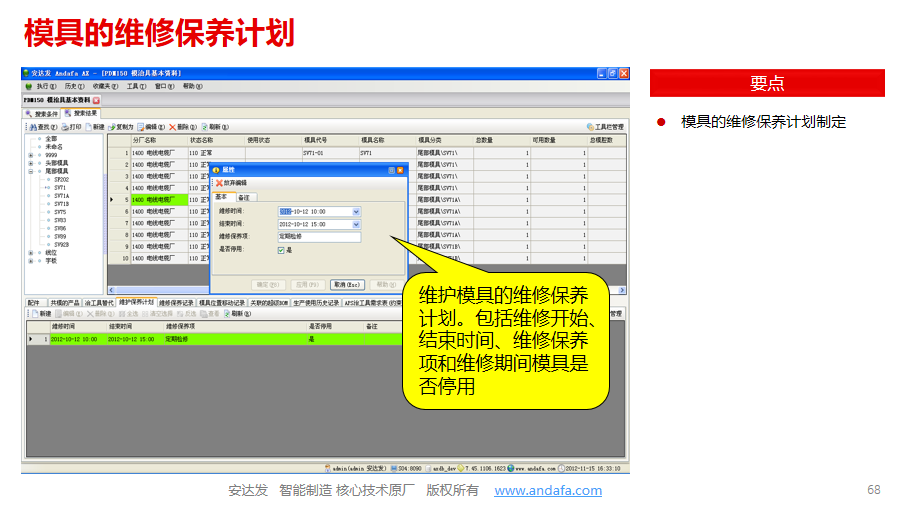Open the 结束时间 date dropdown
Image resolution: width=907 pixels, height=509 pixels.
tap(356, 225)
